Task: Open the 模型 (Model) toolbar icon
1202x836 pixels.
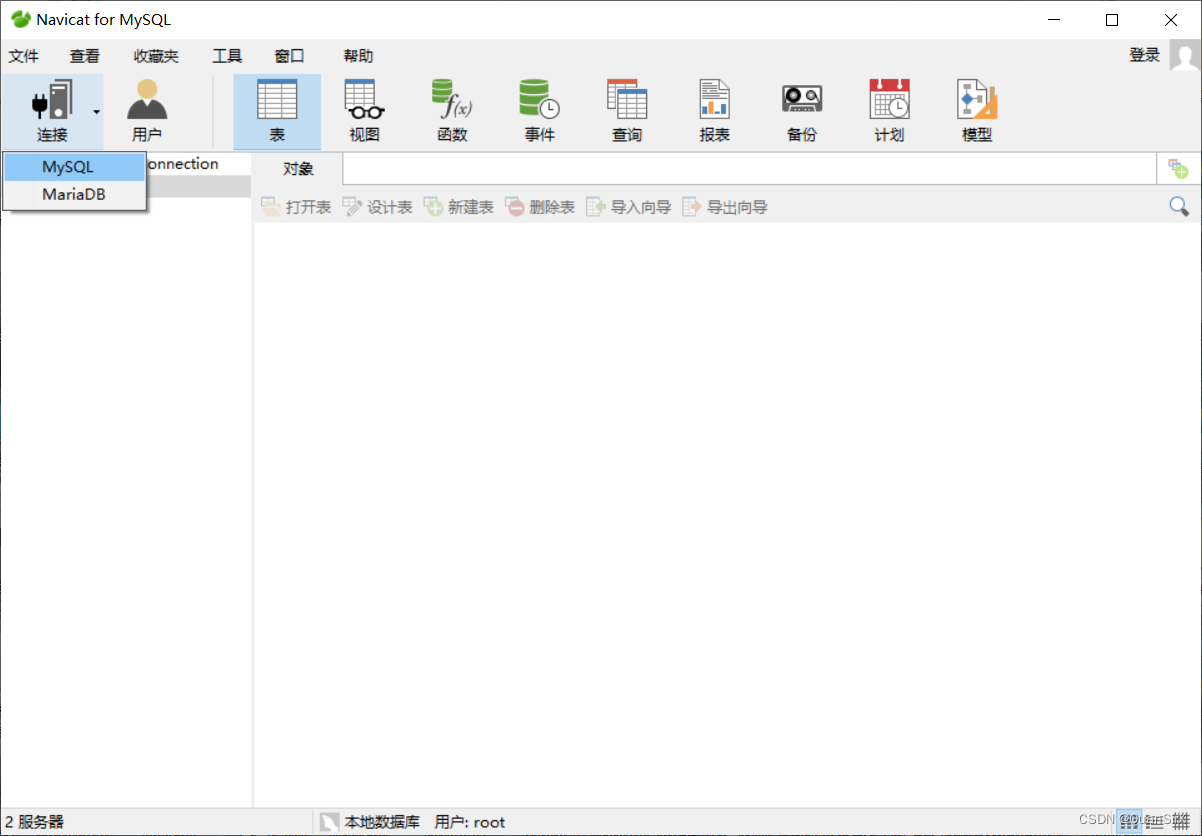Action: (977, 111)
